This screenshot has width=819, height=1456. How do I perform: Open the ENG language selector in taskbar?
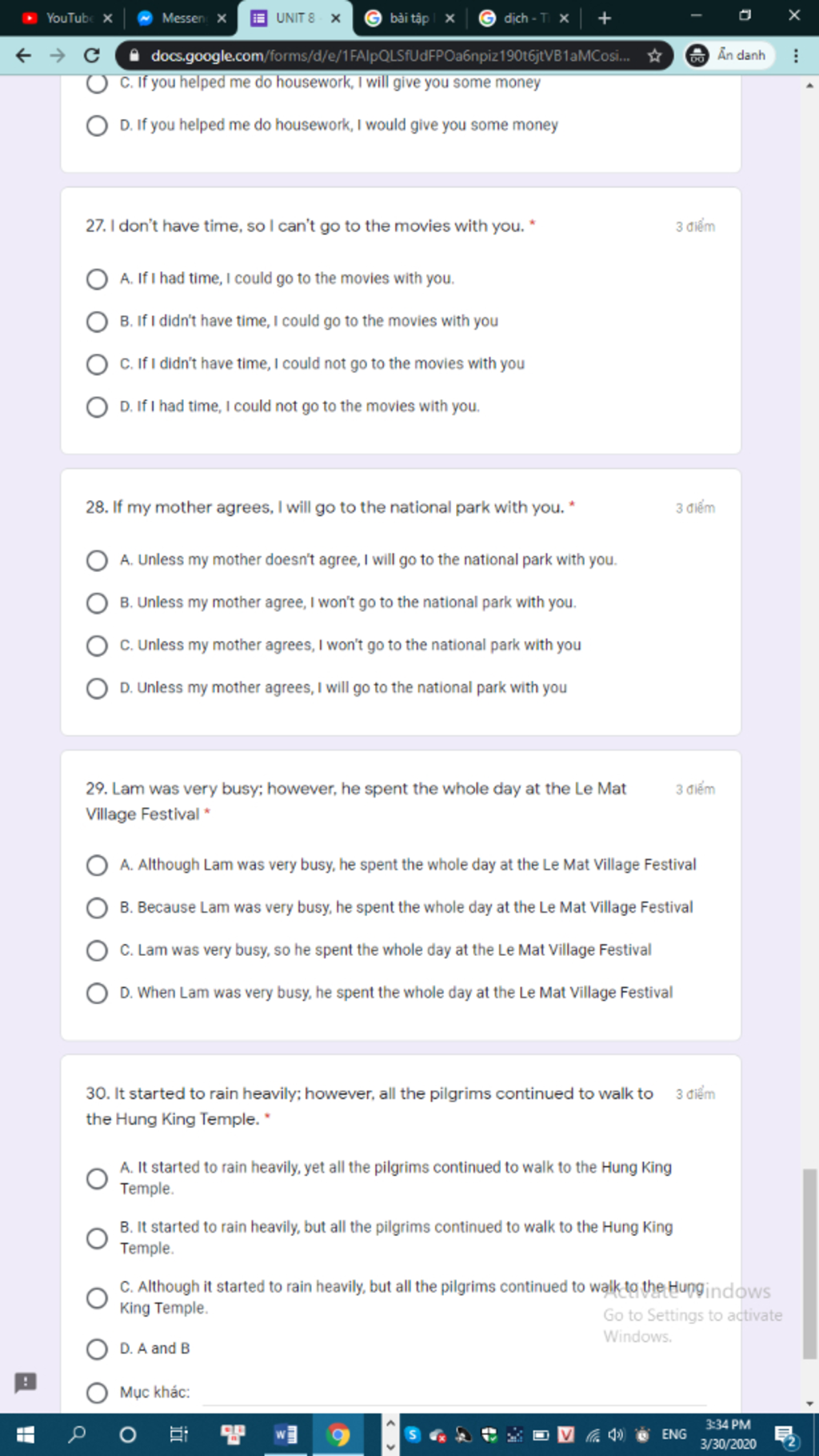(674, 1434)
